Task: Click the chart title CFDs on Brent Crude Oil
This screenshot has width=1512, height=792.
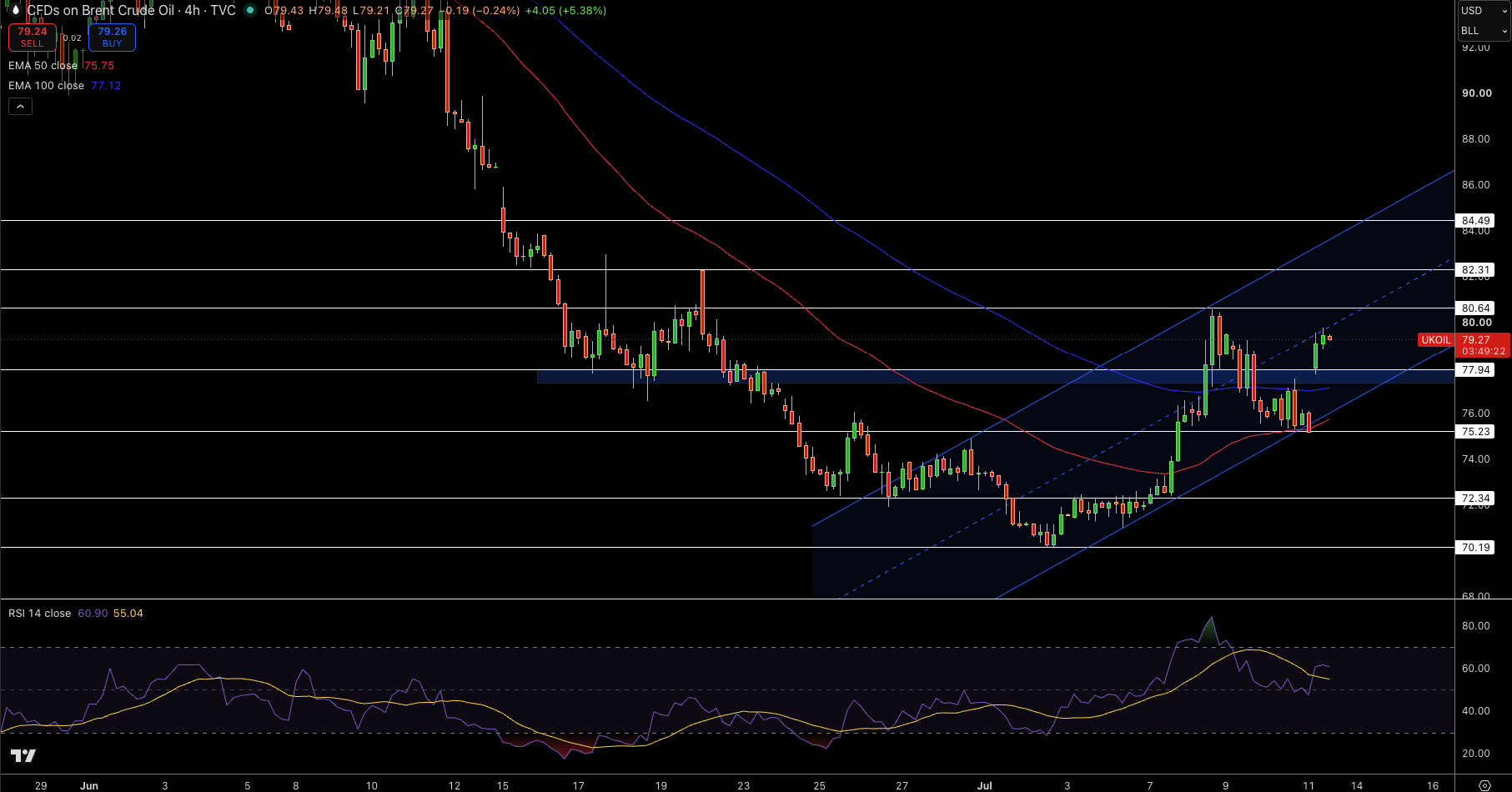Action: pyautogui.click(x=130, y=10)
